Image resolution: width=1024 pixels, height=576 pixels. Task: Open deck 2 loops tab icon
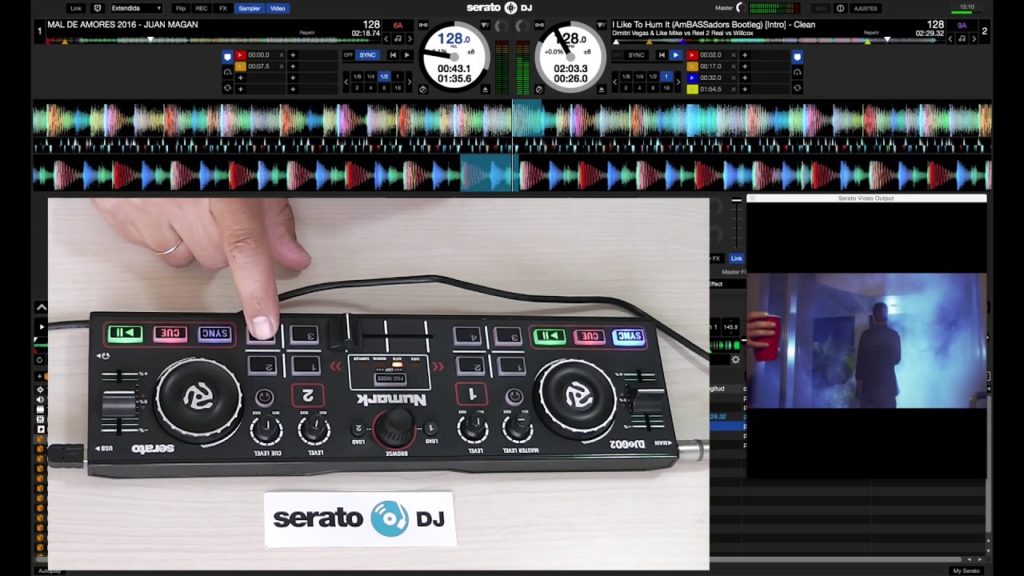(x=797, y=72)
